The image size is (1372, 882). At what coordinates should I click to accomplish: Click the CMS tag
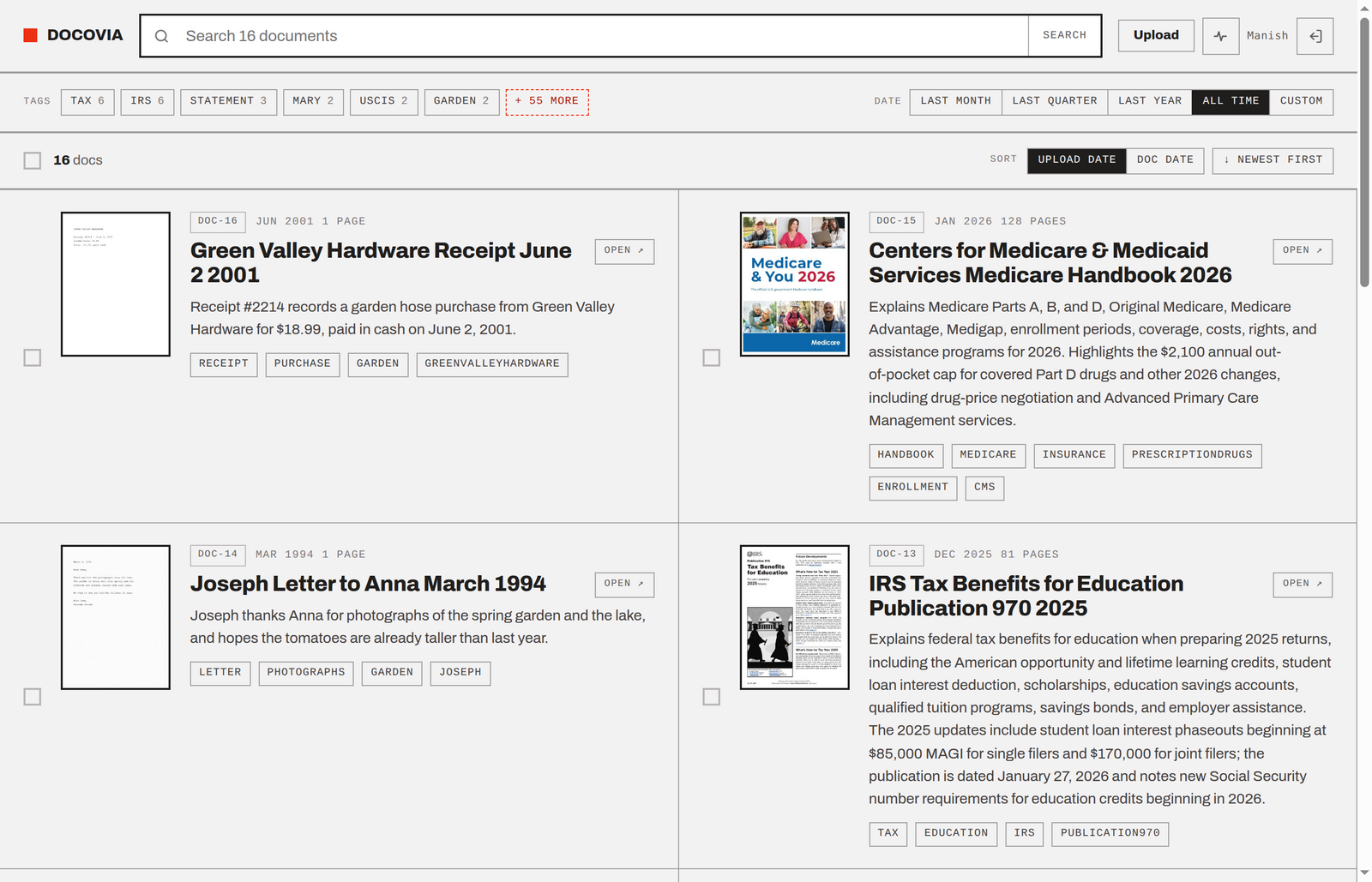(984, 488)
